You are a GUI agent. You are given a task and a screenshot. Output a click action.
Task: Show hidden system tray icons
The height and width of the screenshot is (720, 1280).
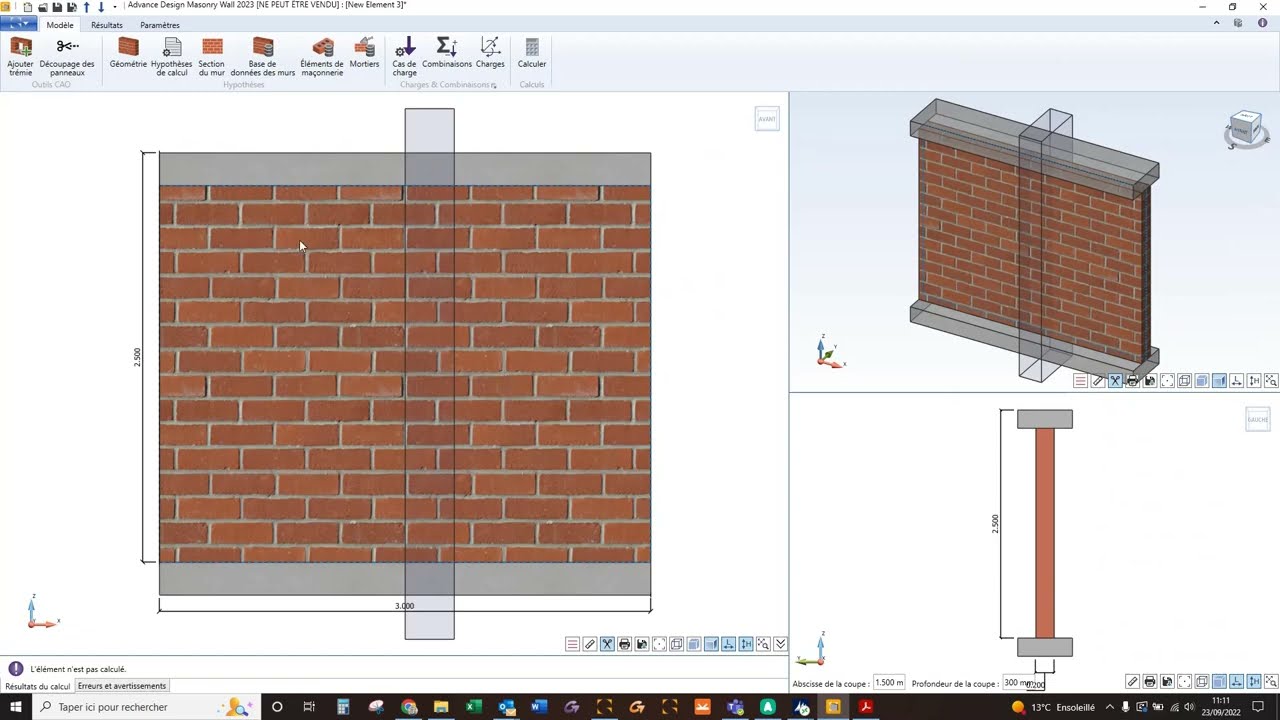click(1109, 707)
